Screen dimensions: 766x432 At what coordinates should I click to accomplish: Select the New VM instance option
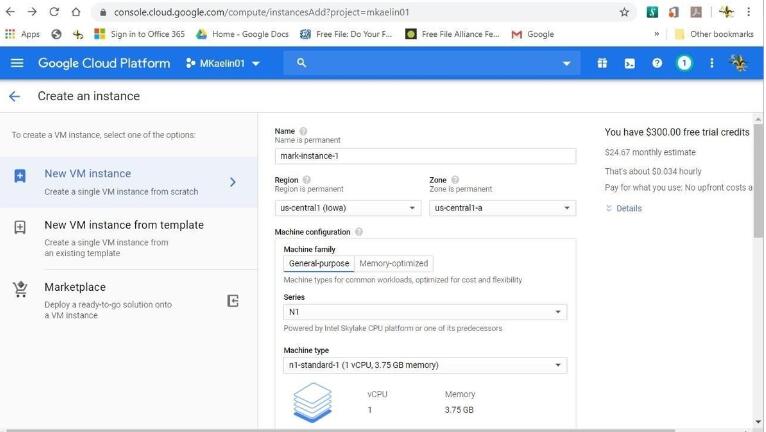pos(128,182)
